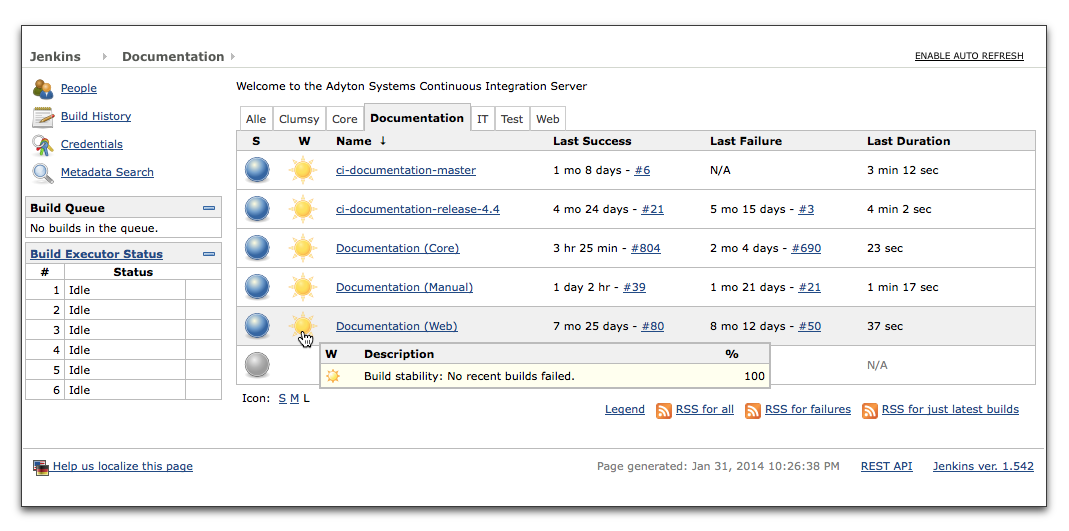This screenshot has height=531, width=1069.
Task: Click the RSS icon for all builds
Action: pos(663,410)
